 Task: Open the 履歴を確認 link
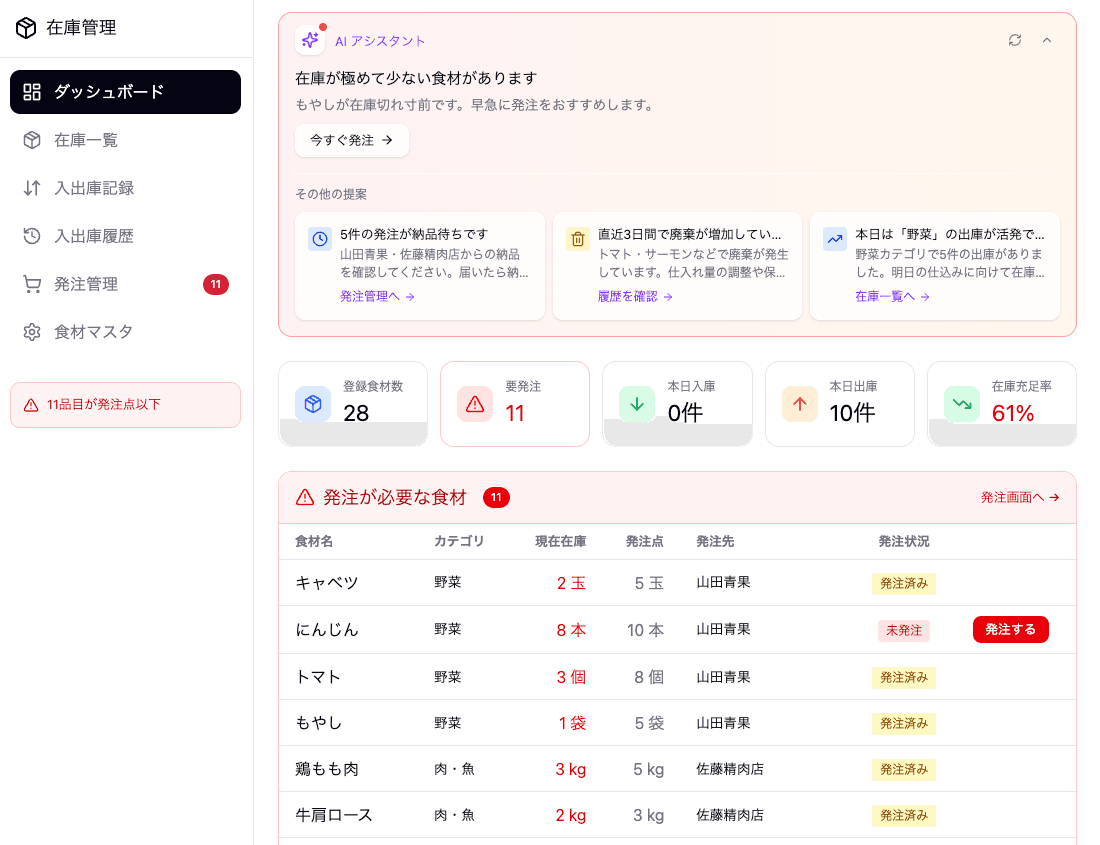click(635, 297)
